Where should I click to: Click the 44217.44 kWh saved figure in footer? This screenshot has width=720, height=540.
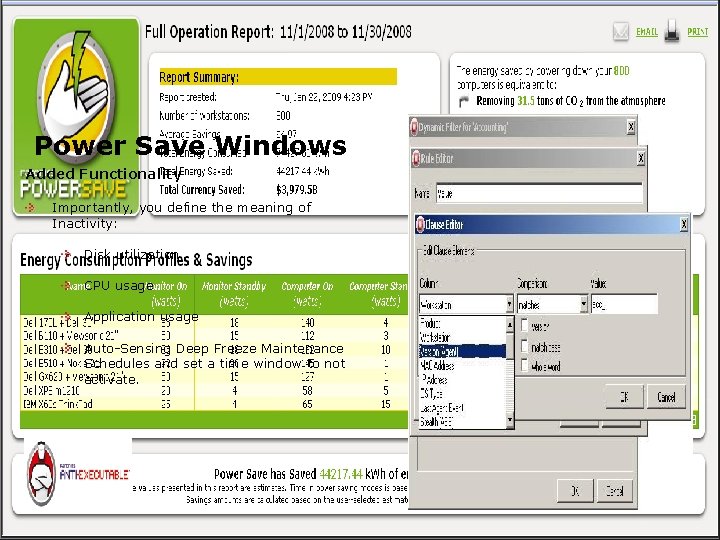coord(341,474)
